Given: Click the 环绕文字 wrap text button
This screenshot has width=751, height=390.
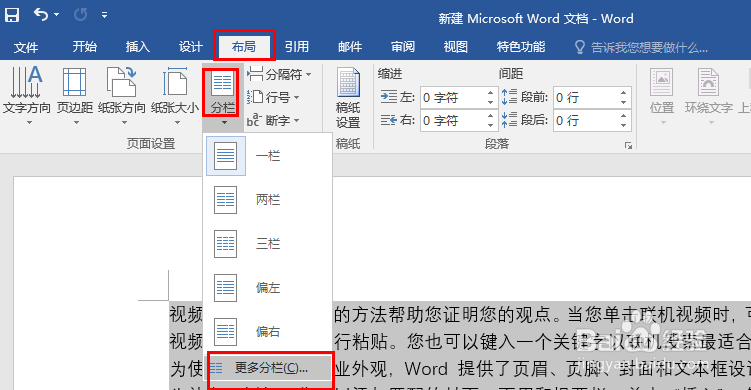Looking at the screenshot, I should point(709,95).
